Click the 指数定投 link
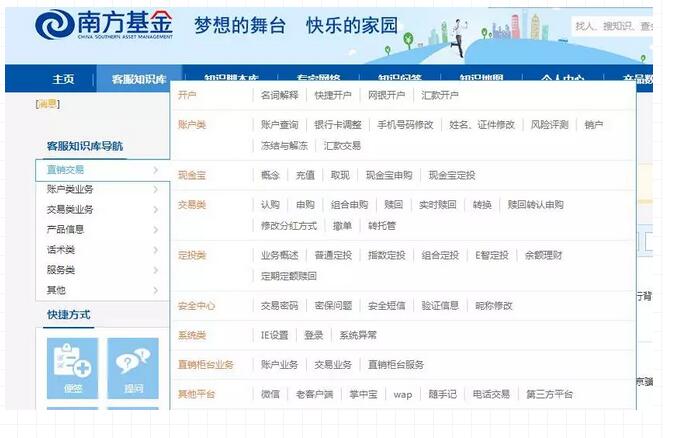The image size is (677, 438). click(x=387, y=255)
